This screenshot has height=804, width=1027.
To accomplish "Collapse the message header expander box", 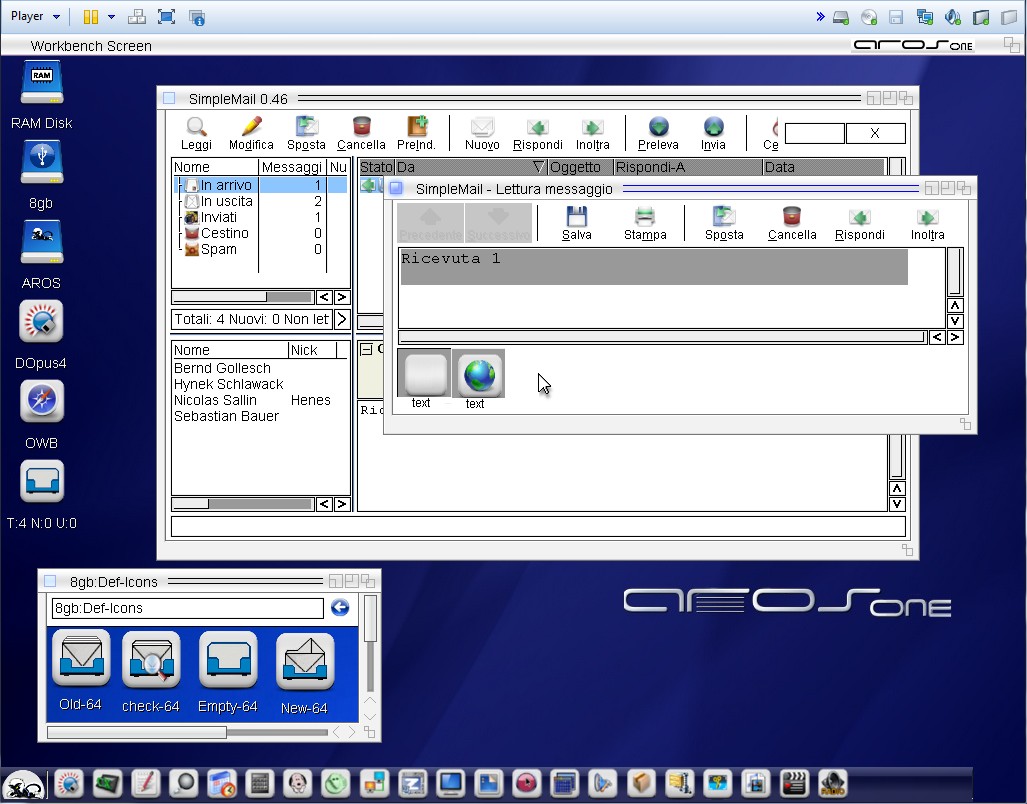I will coord(366,350).
